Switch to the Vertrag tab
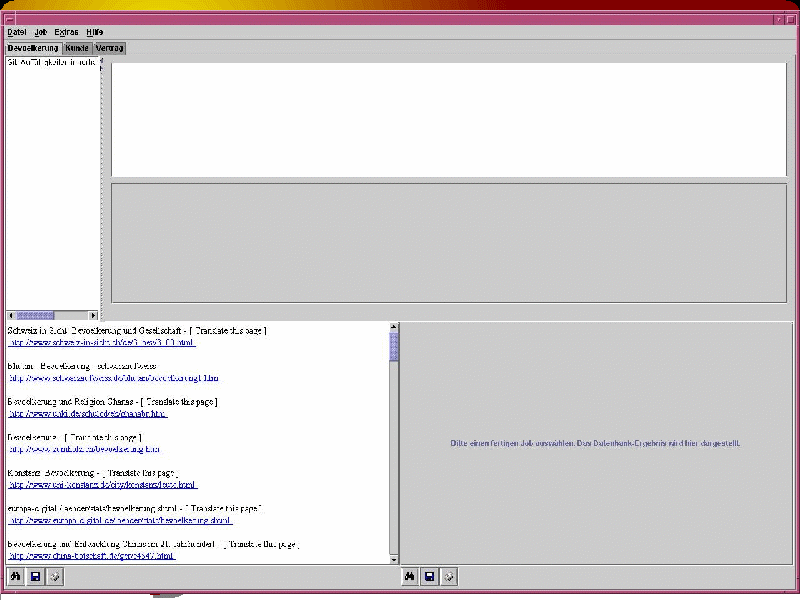 point(109,47)
